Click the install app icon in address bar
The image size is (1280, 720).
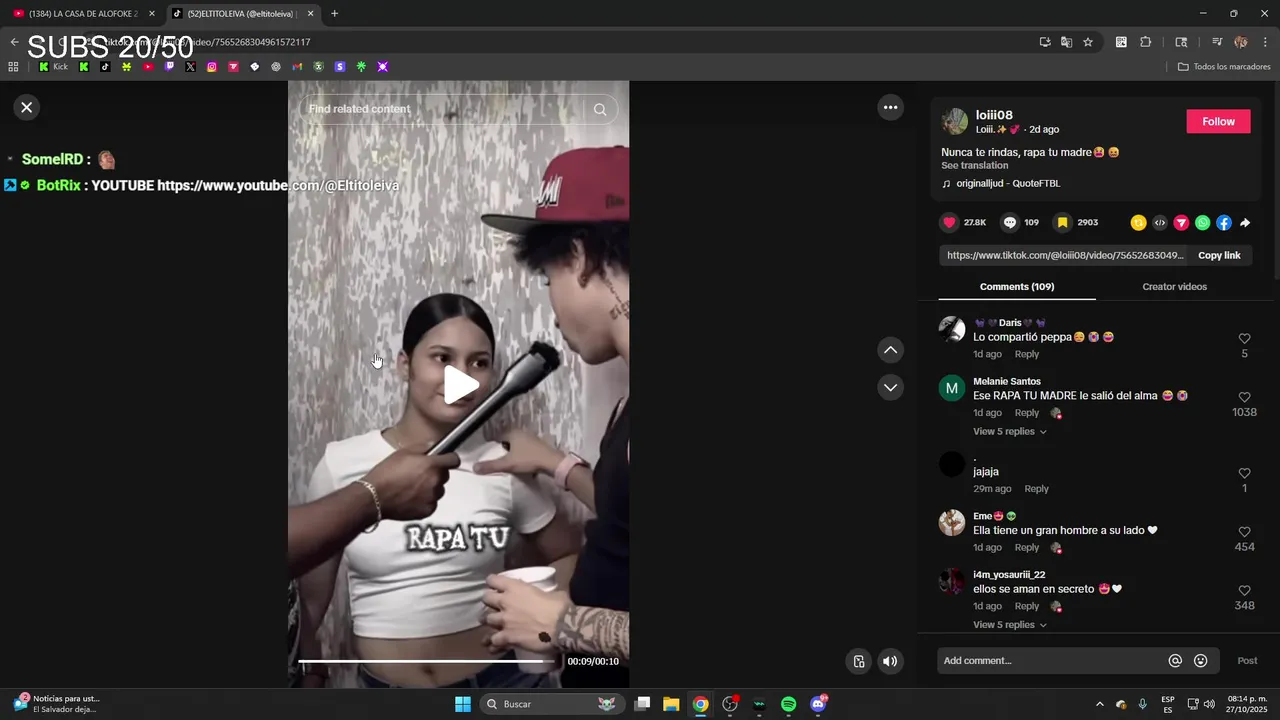(1045, 42)
